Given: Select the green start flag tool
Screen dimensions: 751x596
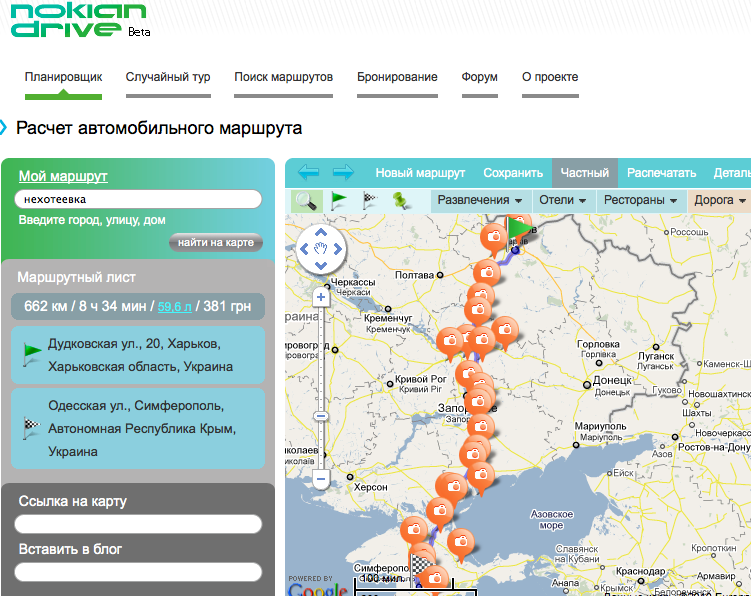Looking at the screenshot, I should click(339, 200).
